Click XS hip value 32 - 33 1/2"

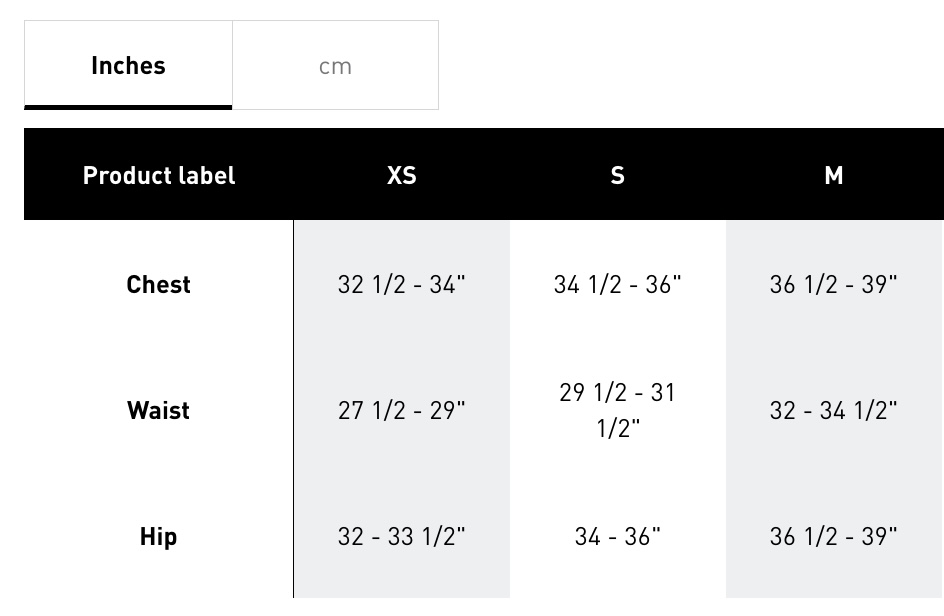tap(402, 537)
